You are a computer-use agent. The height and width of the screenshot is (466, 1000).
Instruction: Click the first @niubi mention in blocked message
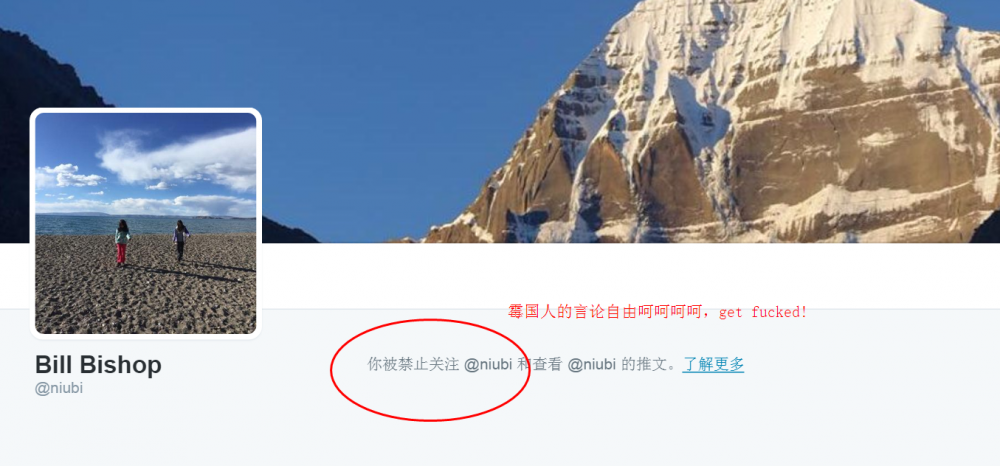coord(488,365)
